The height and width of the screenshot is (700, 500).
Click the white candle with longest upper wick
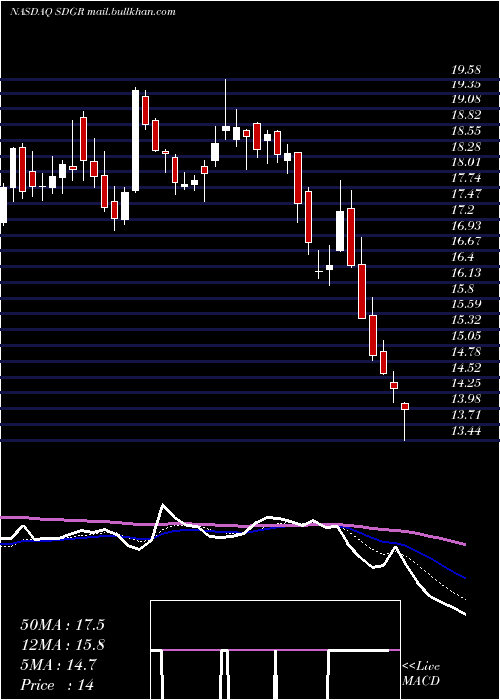[x=226, y=110]
